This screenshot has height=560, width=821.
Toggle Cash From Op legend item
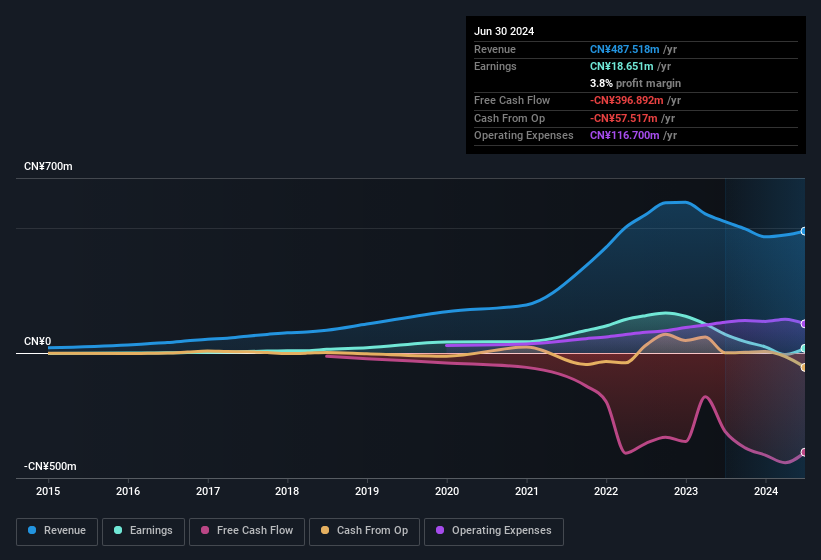363,530
